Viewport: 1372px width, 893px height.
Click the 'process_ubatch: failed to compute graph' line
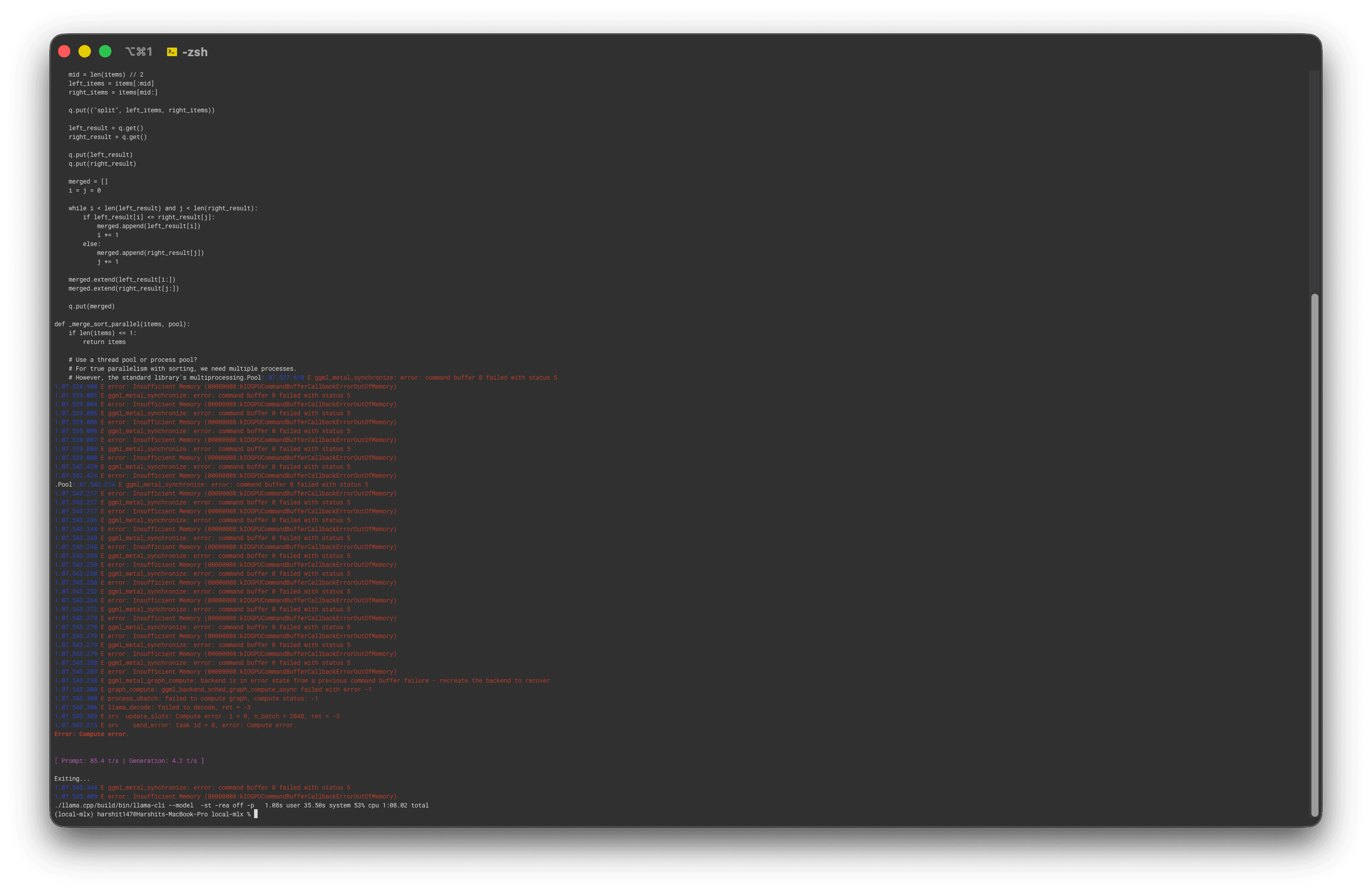point(186,699)
